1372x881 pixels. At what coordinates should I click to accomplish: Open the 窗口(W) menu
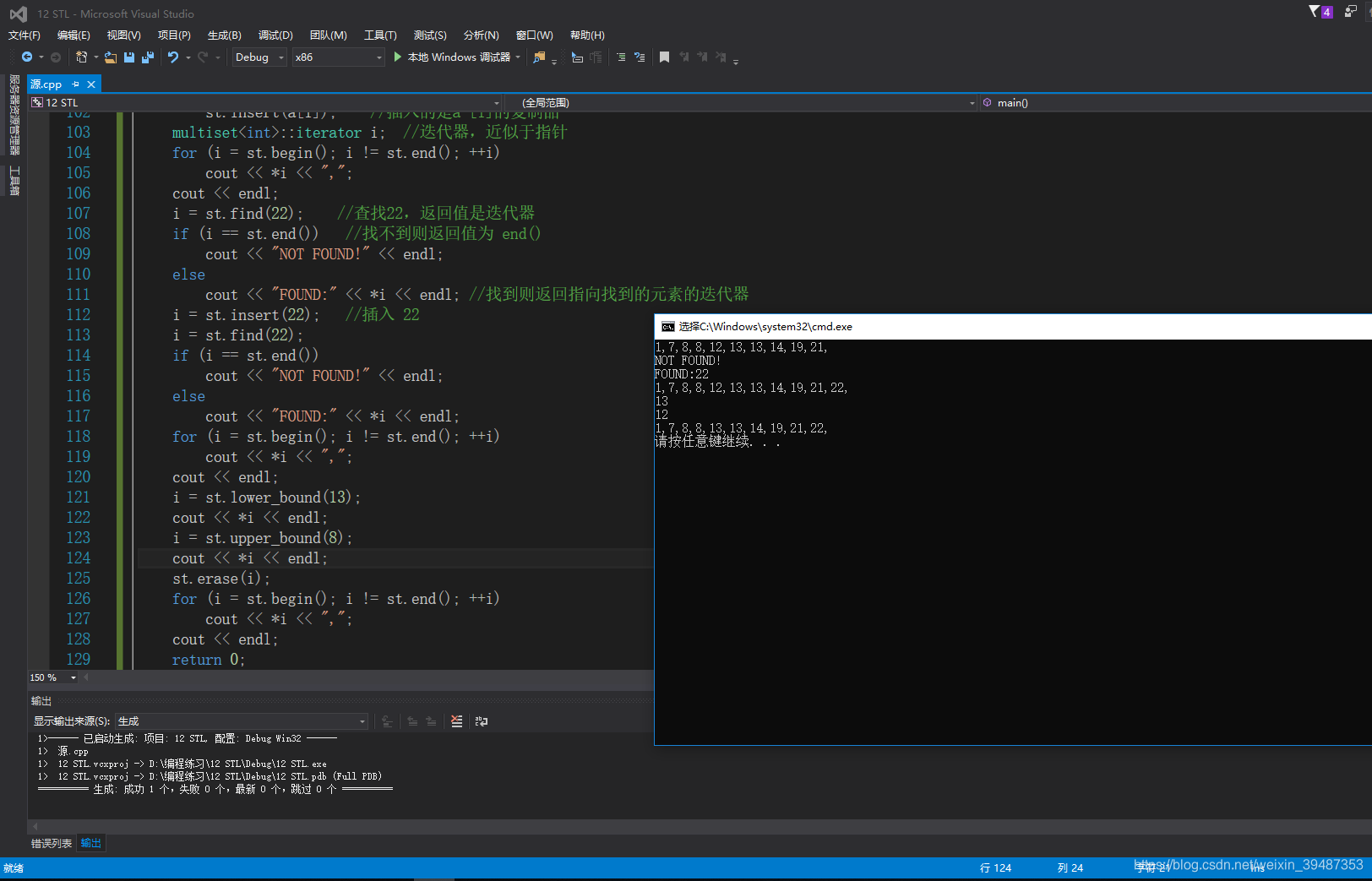tap(534, 35)
